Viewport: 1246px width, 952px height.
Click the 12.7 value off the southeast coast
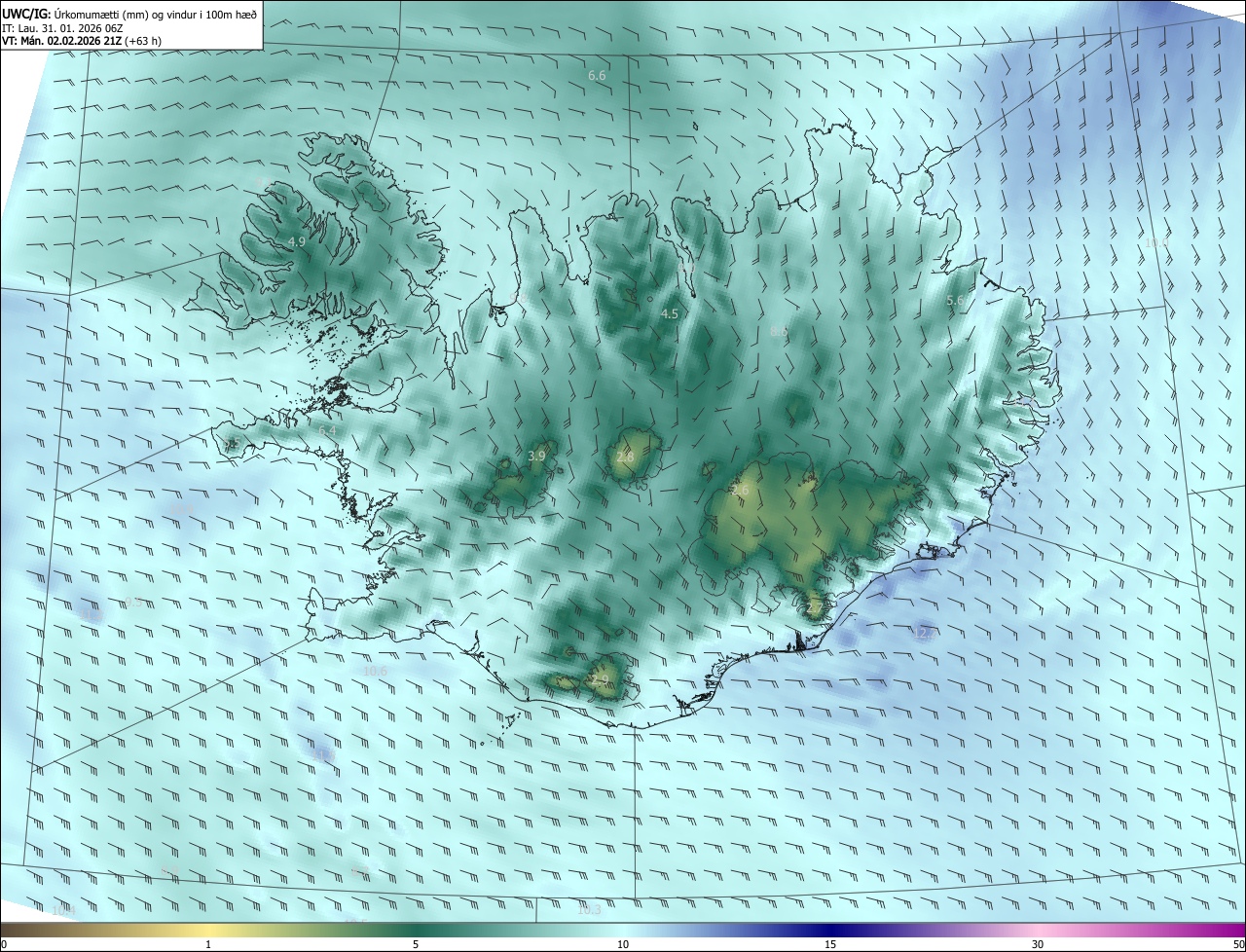(x=924, y=633)
